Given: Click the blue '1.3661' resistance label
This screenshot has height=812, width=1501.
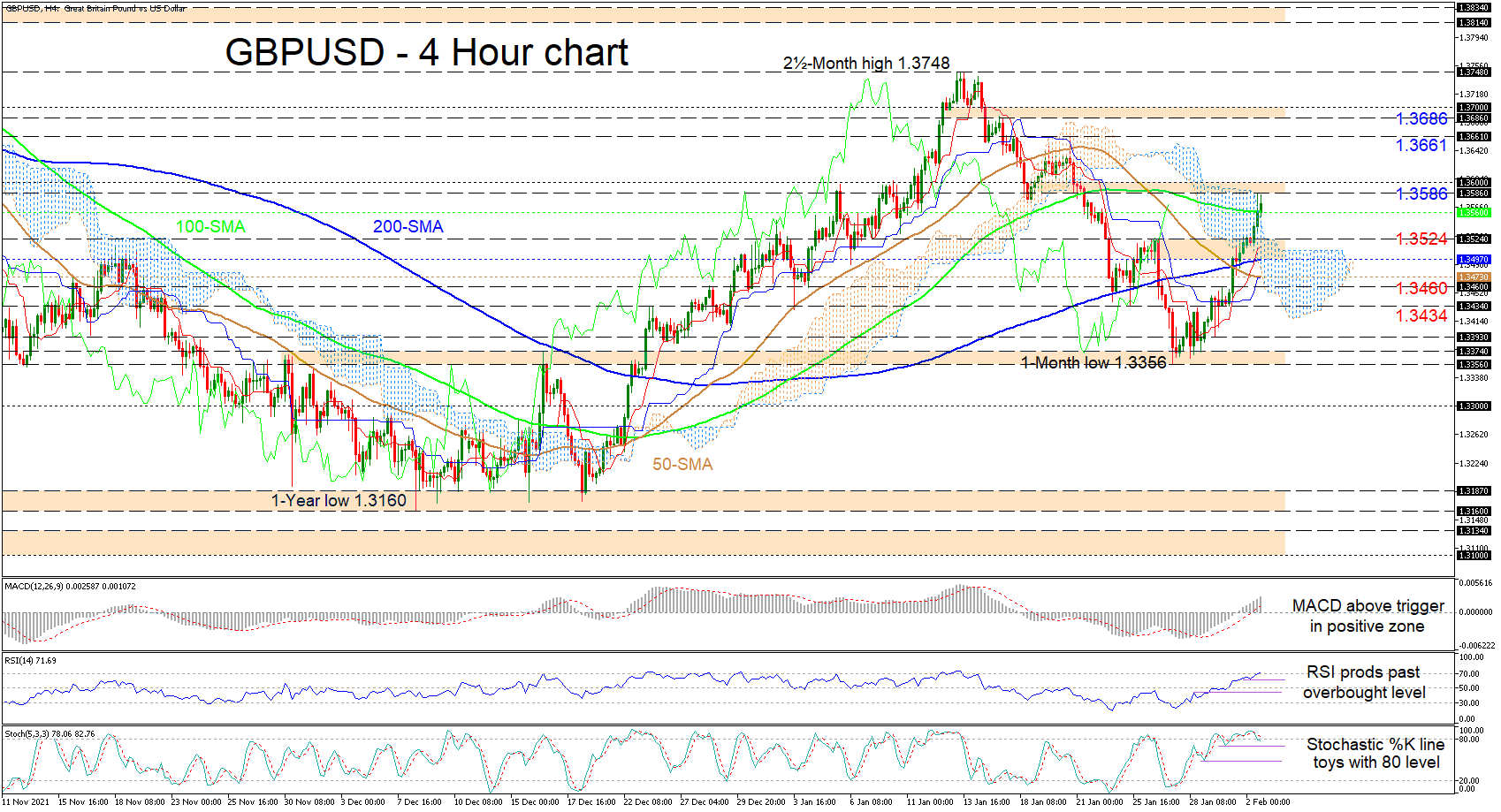Looking at the screenshot, I should (1421, 145).
